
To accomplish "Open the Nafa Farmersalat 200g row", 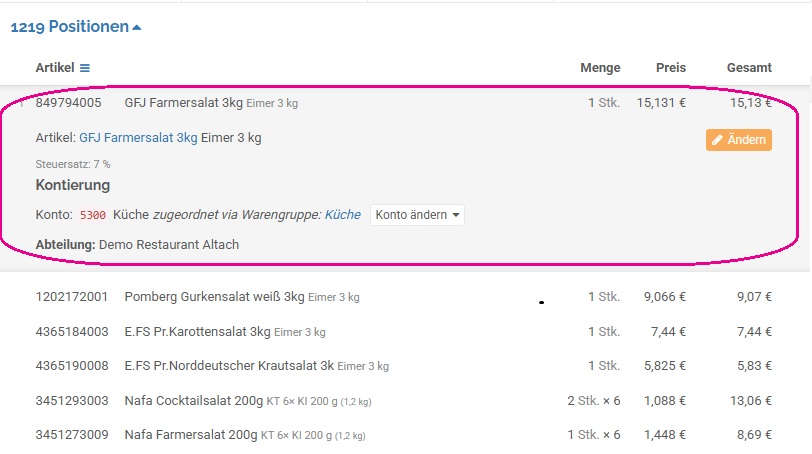I will coord(404,435).
